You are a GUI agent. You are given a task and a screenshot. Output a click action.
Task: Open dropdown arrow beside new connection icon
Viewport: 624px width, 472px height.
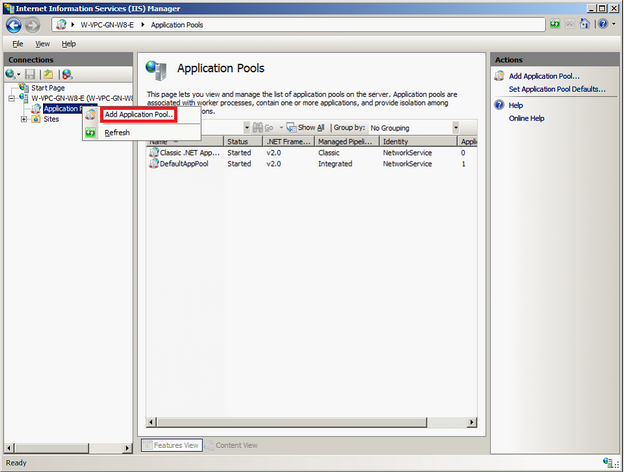click(x=18, y=74)
